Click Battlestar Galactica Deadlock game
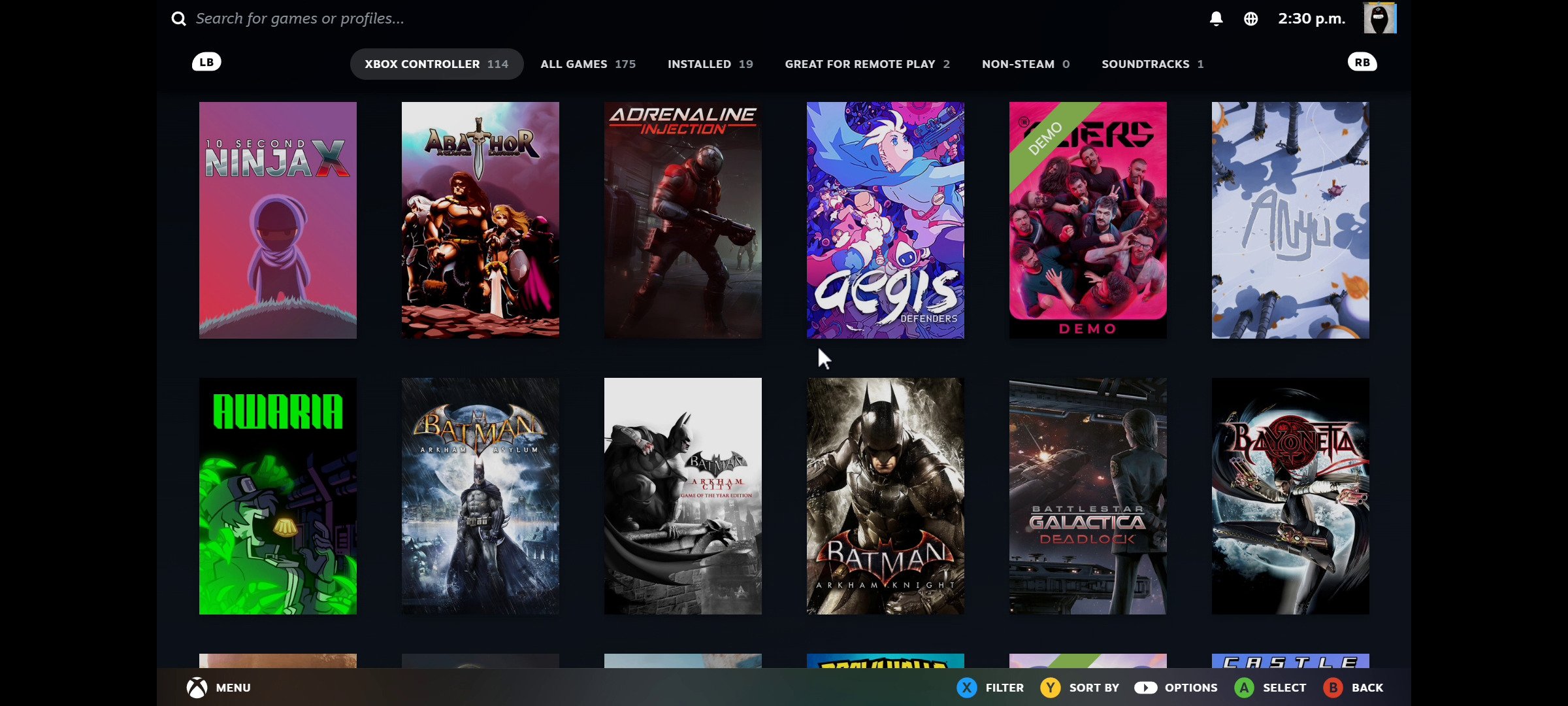Screen dimensions: 1568x706 point(1087,495)
